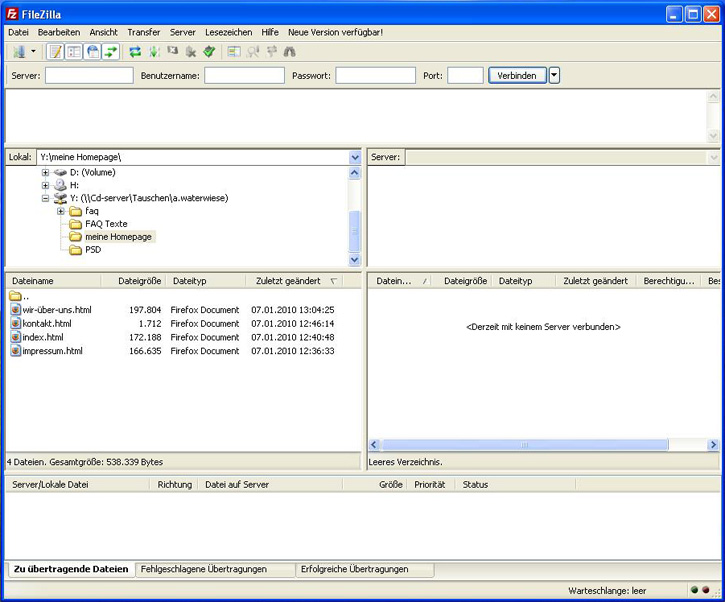Image resolution: width=725 pixels, height=602 pixels.
Task: Click the index.html file icon
Action: coord(15,338)
